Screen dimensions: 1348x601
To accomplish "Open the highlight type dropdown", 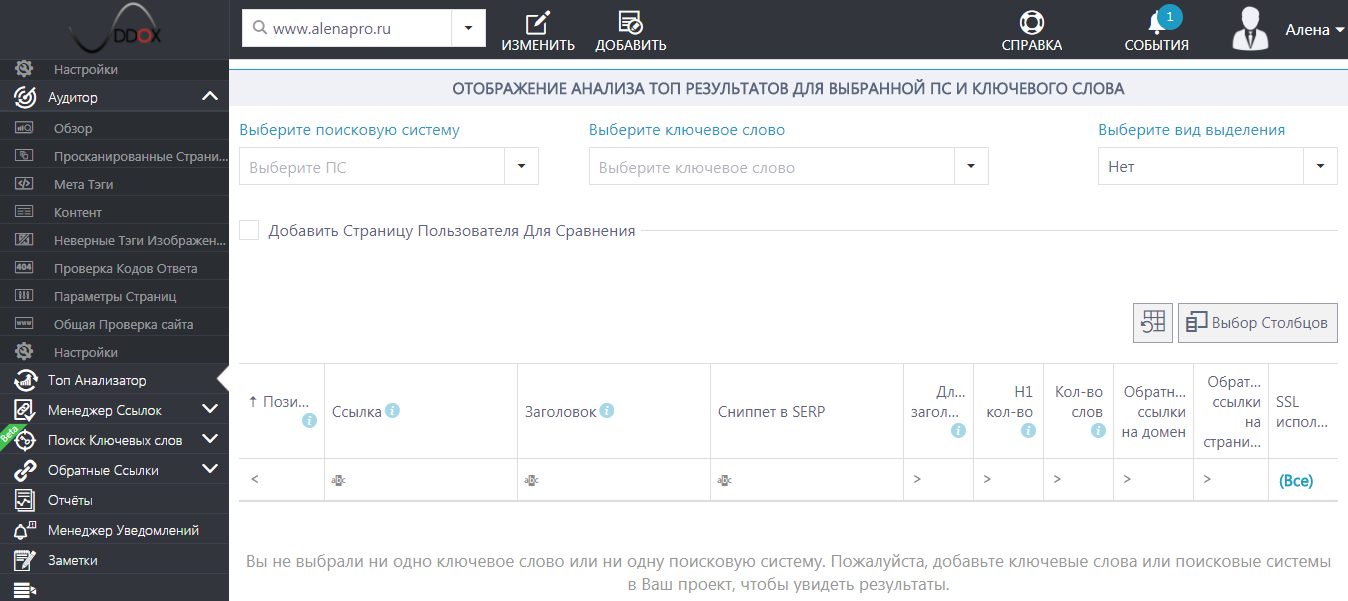I will 1320,167.
